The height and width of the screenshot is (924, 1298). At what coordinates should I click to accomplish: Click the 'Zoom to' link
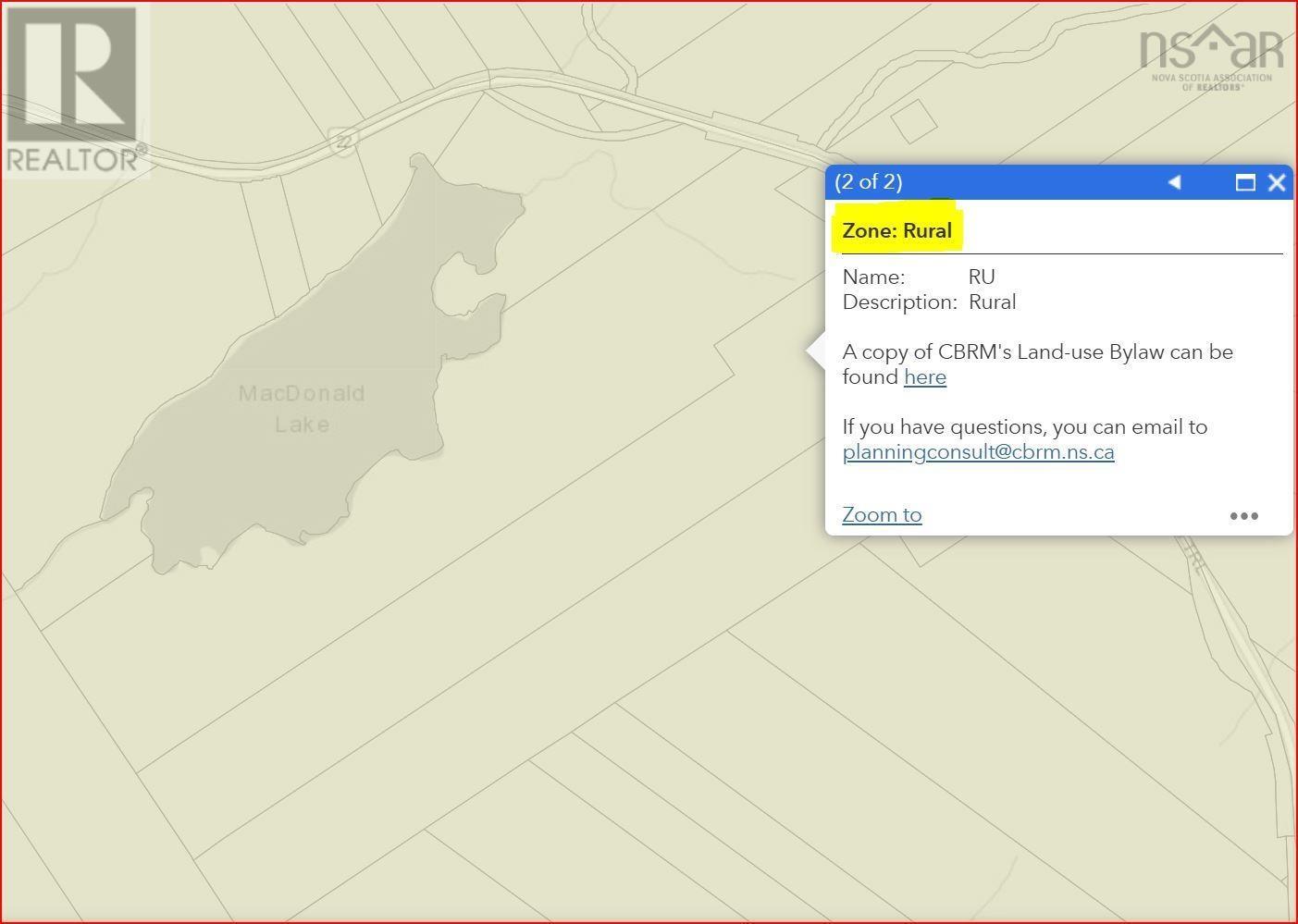click(882, 515)
